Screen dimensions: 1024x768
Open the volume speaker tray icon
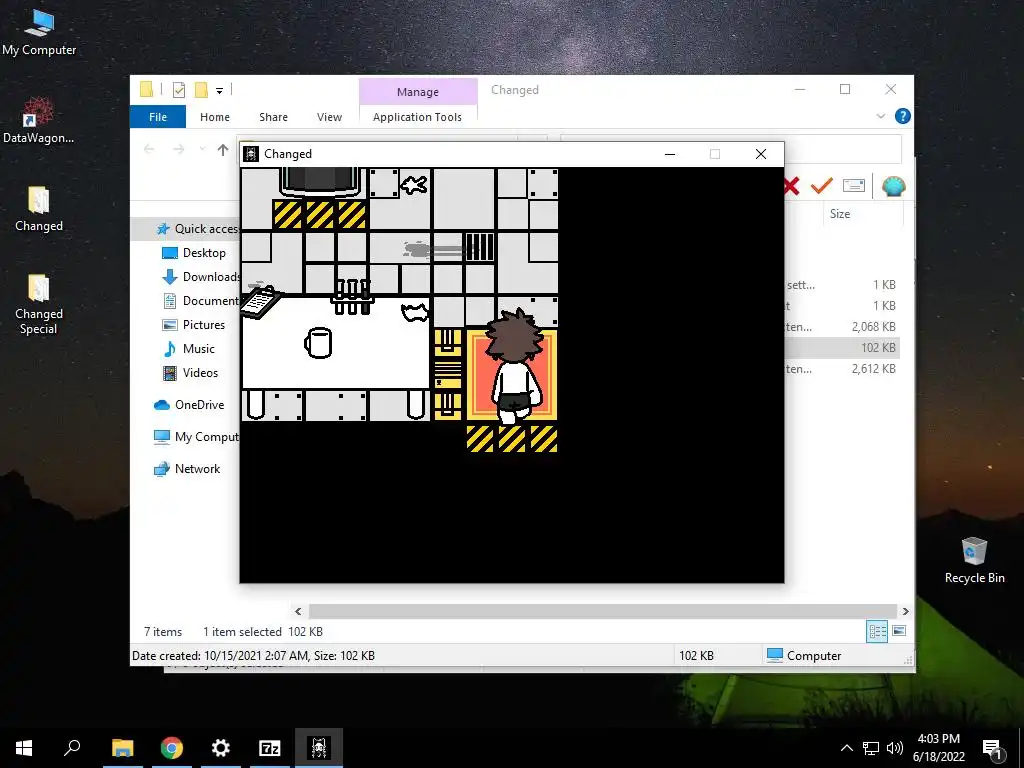(895, 748)
